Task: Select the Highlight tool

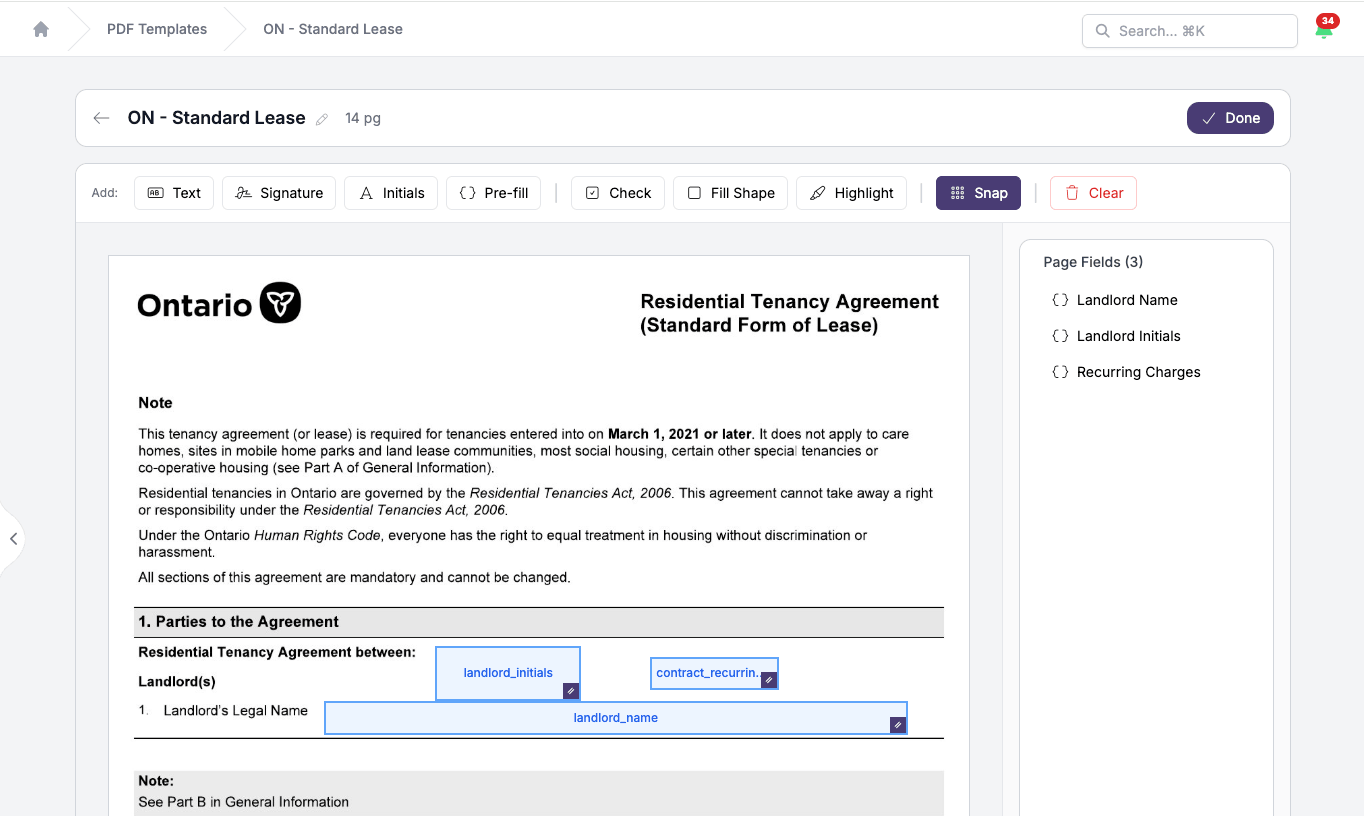Action: click(x=851, y=193)
